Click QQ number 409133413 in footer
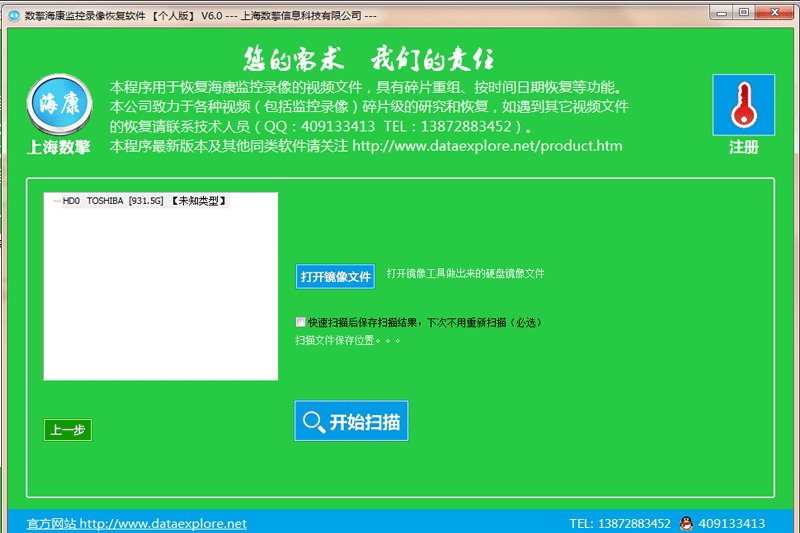Viewport: 800px width, 533px height. (x=732, y=524)
